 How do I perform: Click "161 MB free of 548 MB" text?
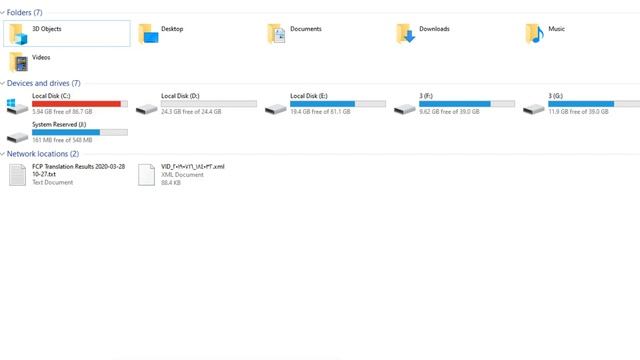(62, 140)
